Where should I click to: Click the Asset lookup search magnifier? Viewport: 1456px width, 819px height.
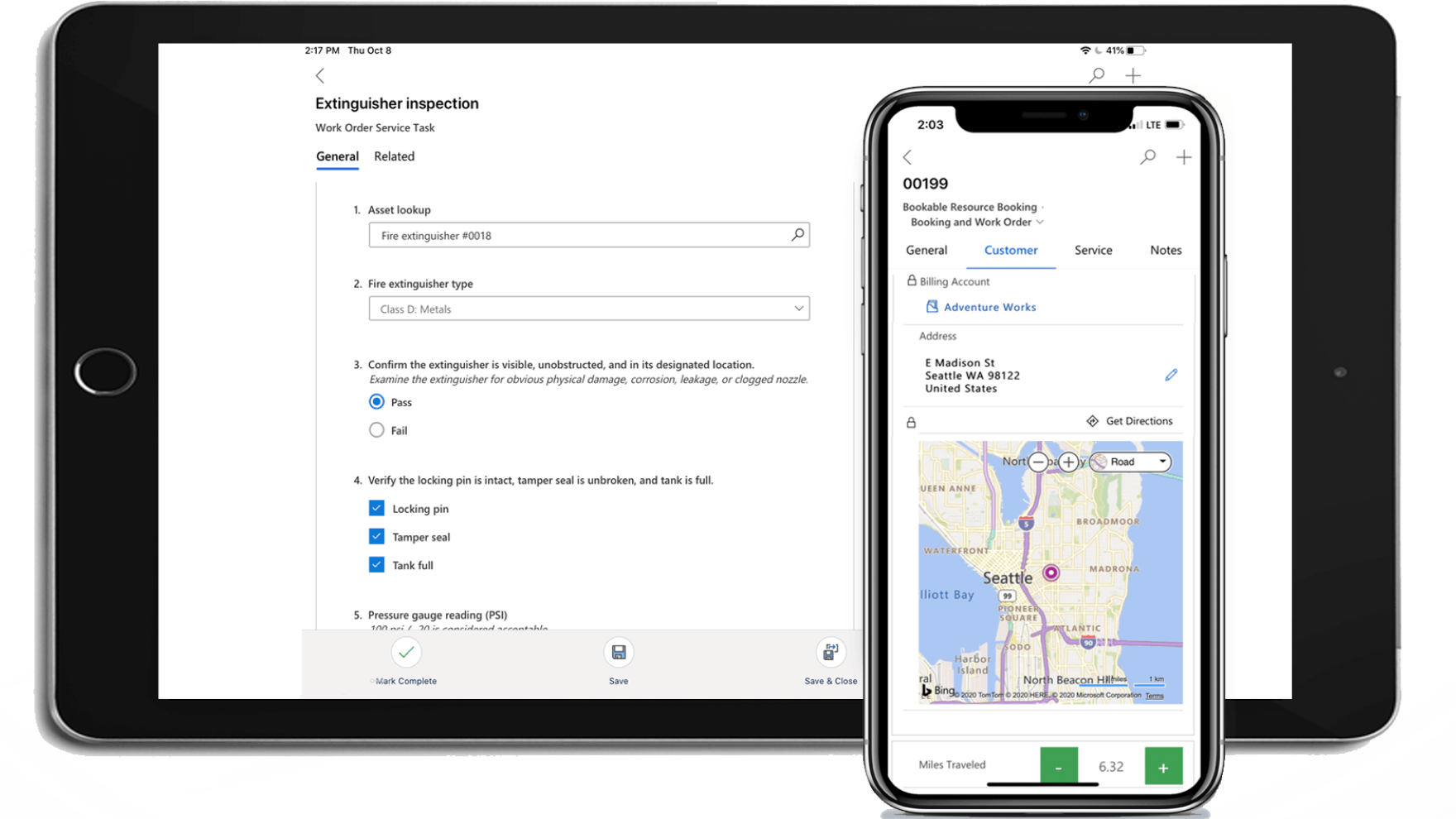797,235
